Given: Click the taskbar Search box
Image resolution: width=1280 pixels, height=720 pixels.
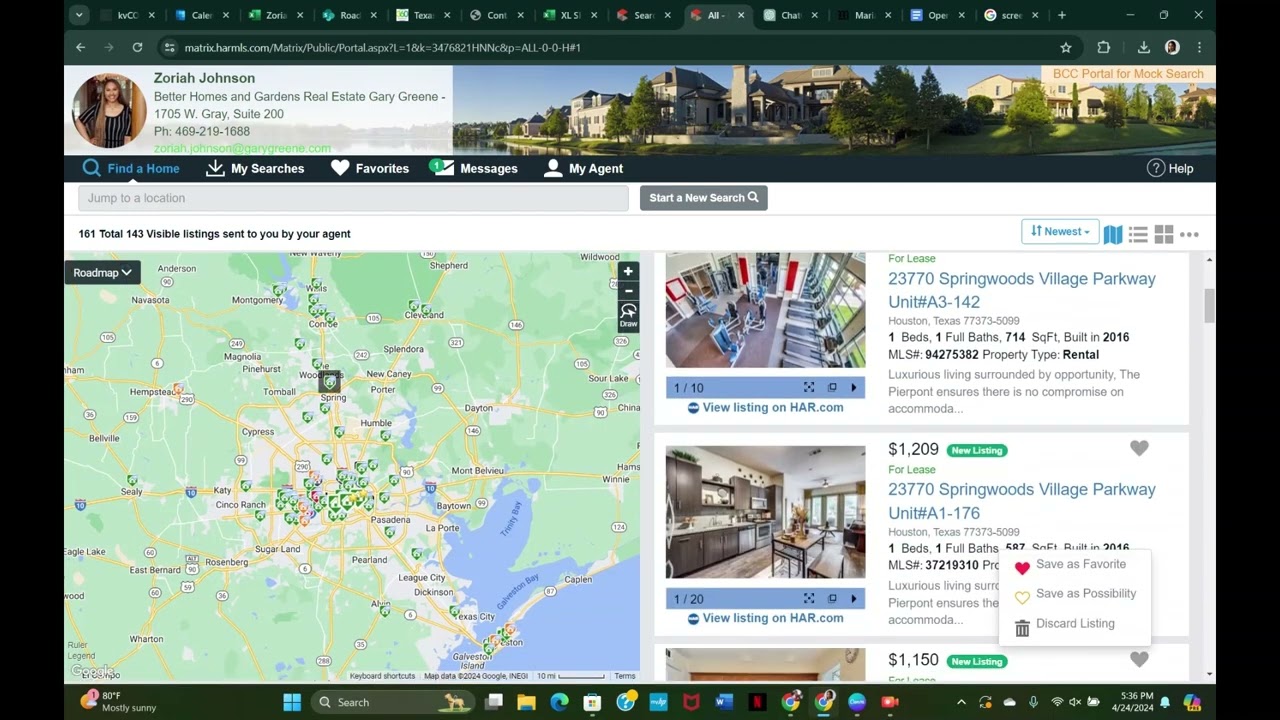Looking at the screenshot, I should (x=393, y=702).
